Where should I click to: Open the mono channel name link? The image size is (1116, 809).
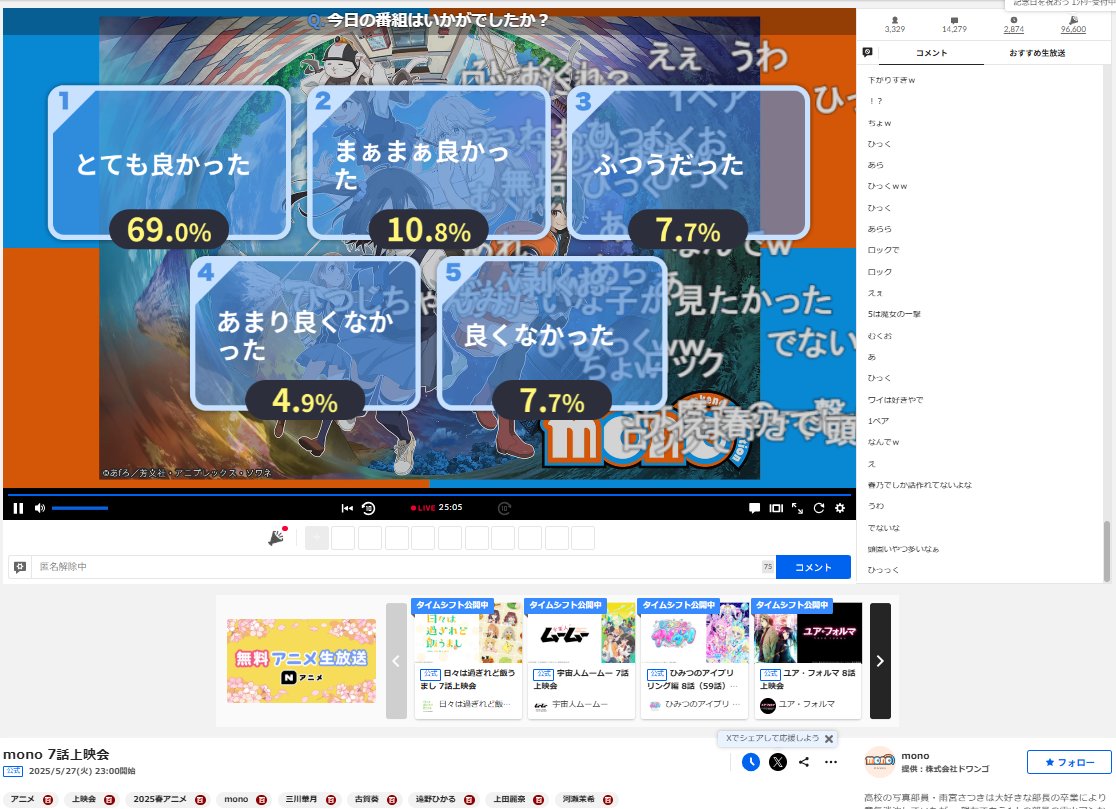[x=915, y=756]
